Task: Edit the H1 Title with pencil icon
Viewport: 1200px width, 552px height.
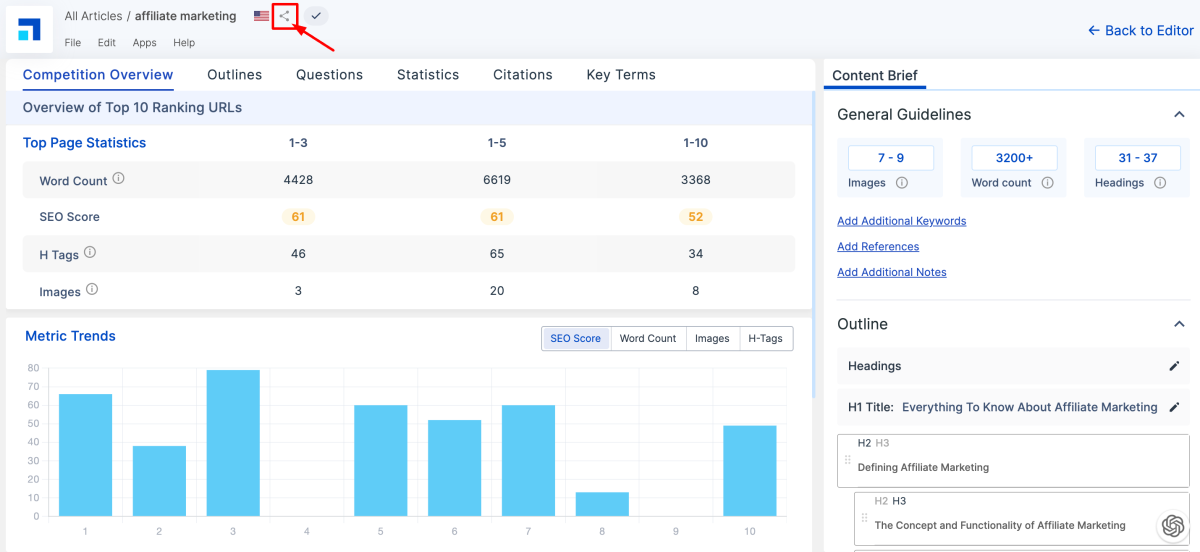Action: [1174, 407]
